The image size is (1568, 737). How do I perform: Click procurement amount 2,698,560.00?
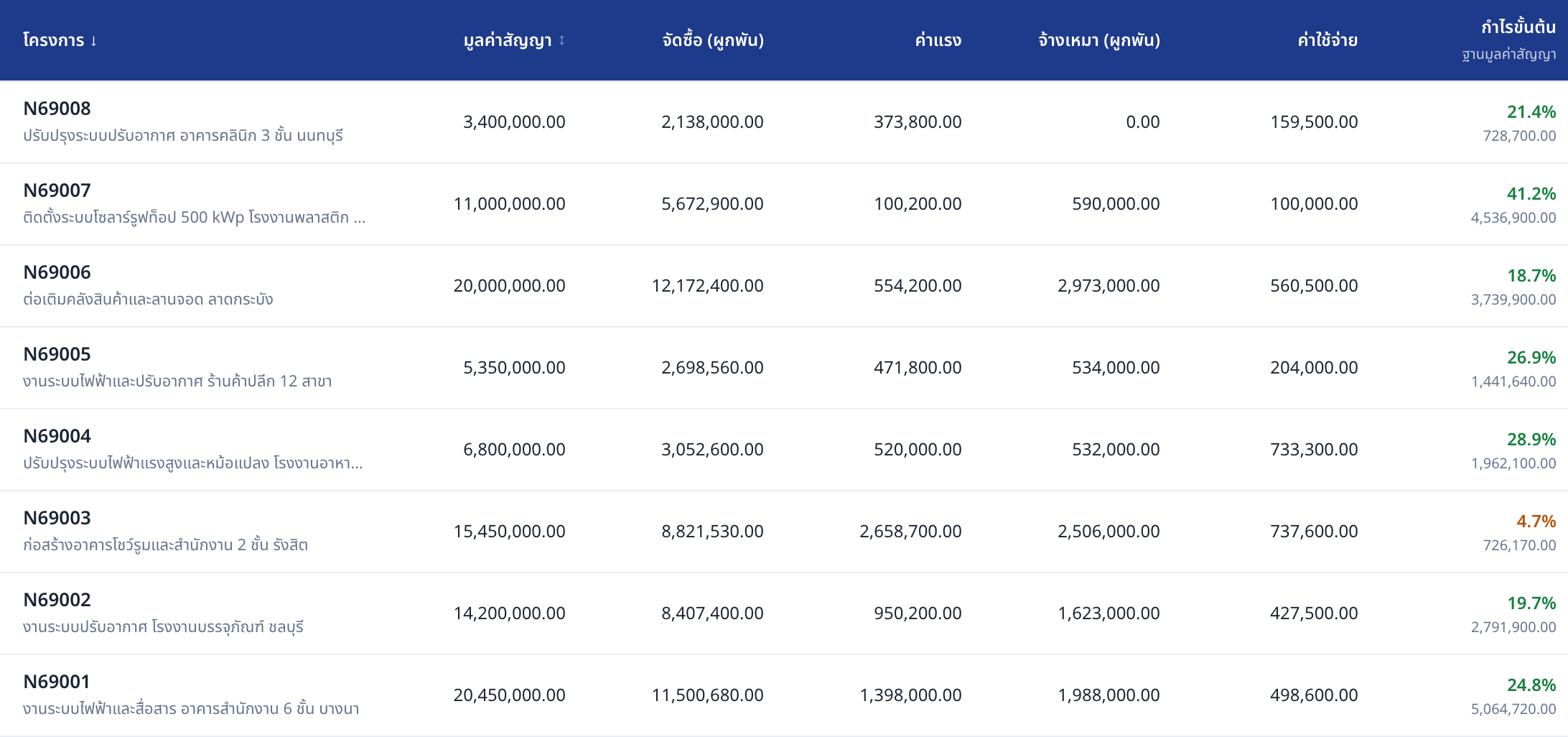[712, 368]
